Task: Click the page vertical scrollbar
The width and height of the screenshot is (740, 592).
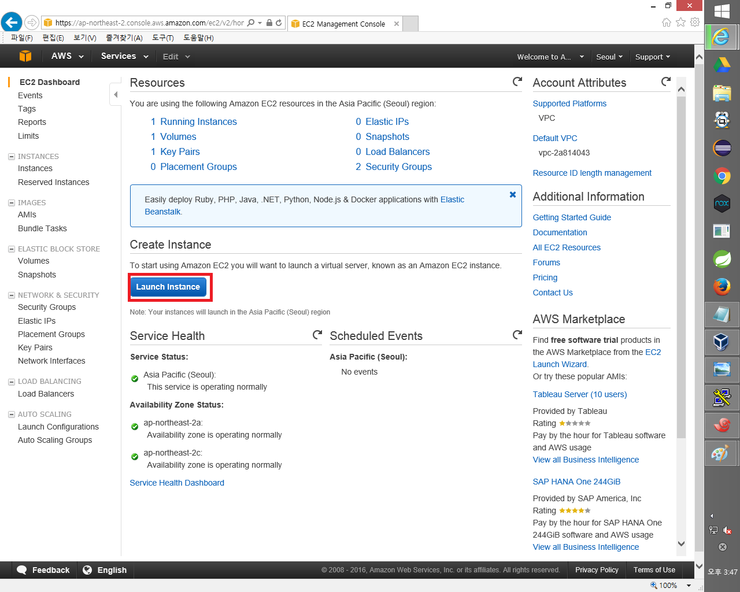Action: 681,300
